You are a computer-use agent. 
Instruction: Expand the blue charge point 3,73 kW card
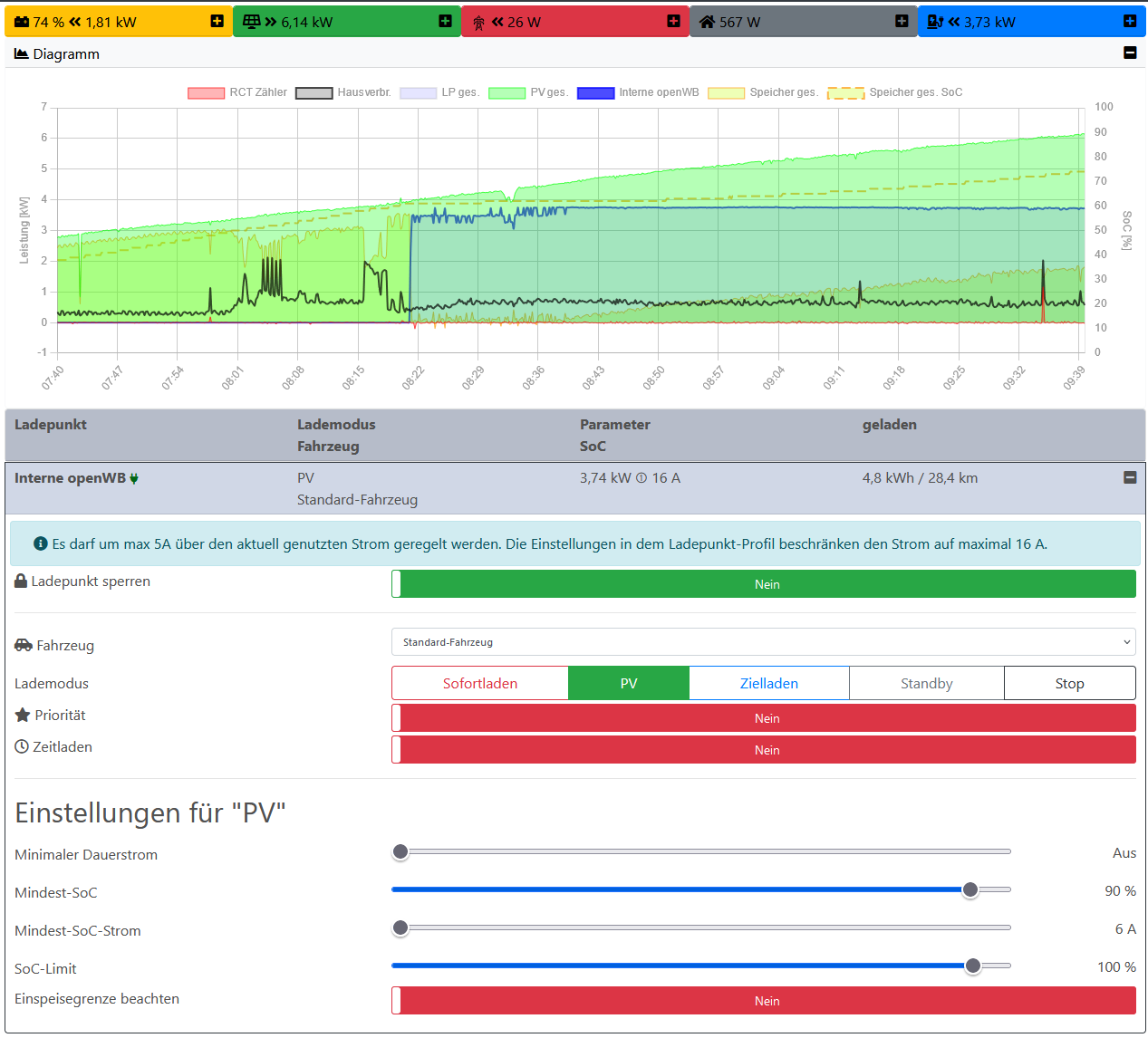coord(1130,21)
